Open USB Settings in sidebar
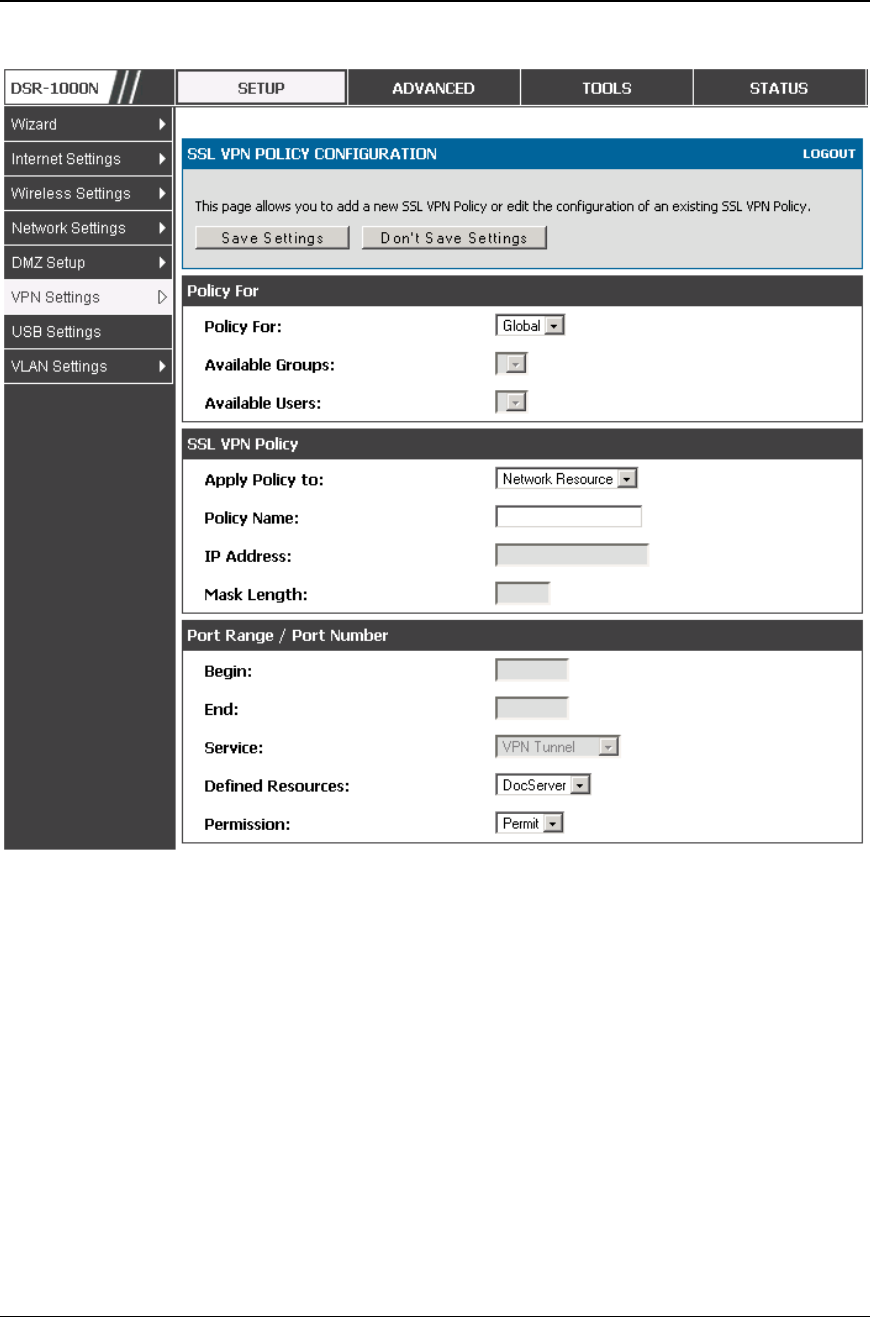Viewport: 870px width, 1317px height. click(88, 332)
